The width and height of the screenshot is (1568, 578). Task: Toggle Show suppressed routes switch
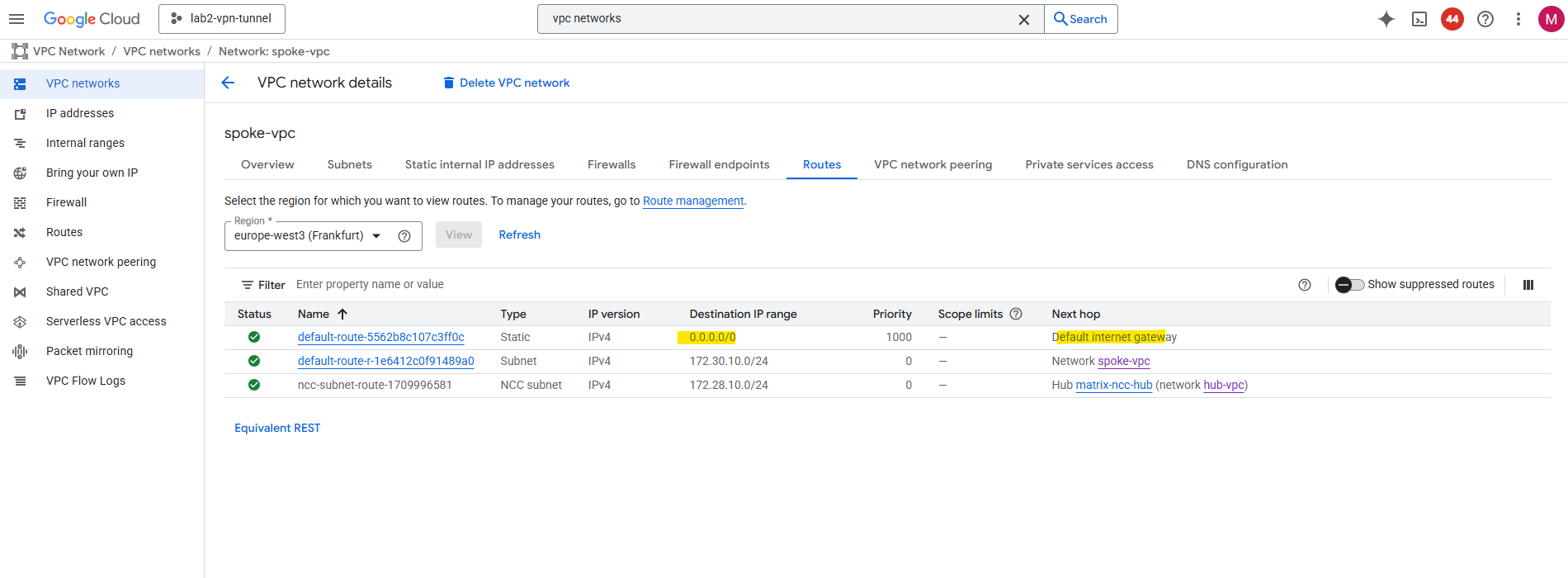tap(1350, 285)
